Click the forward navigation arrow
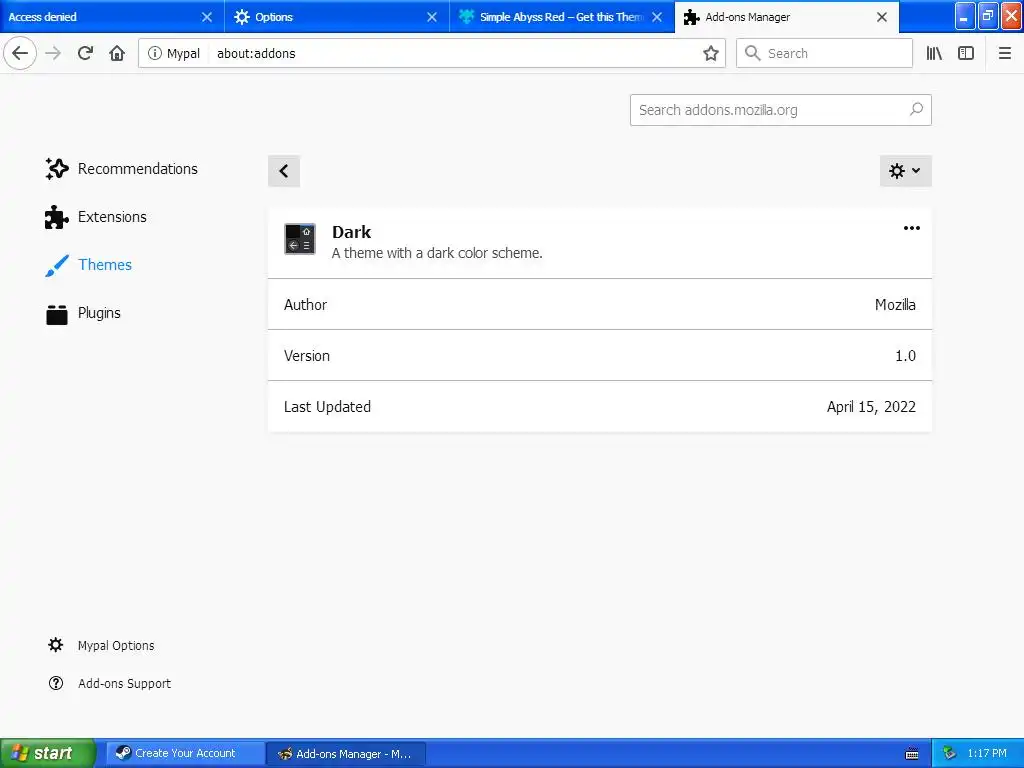 (x=53, y=53)
